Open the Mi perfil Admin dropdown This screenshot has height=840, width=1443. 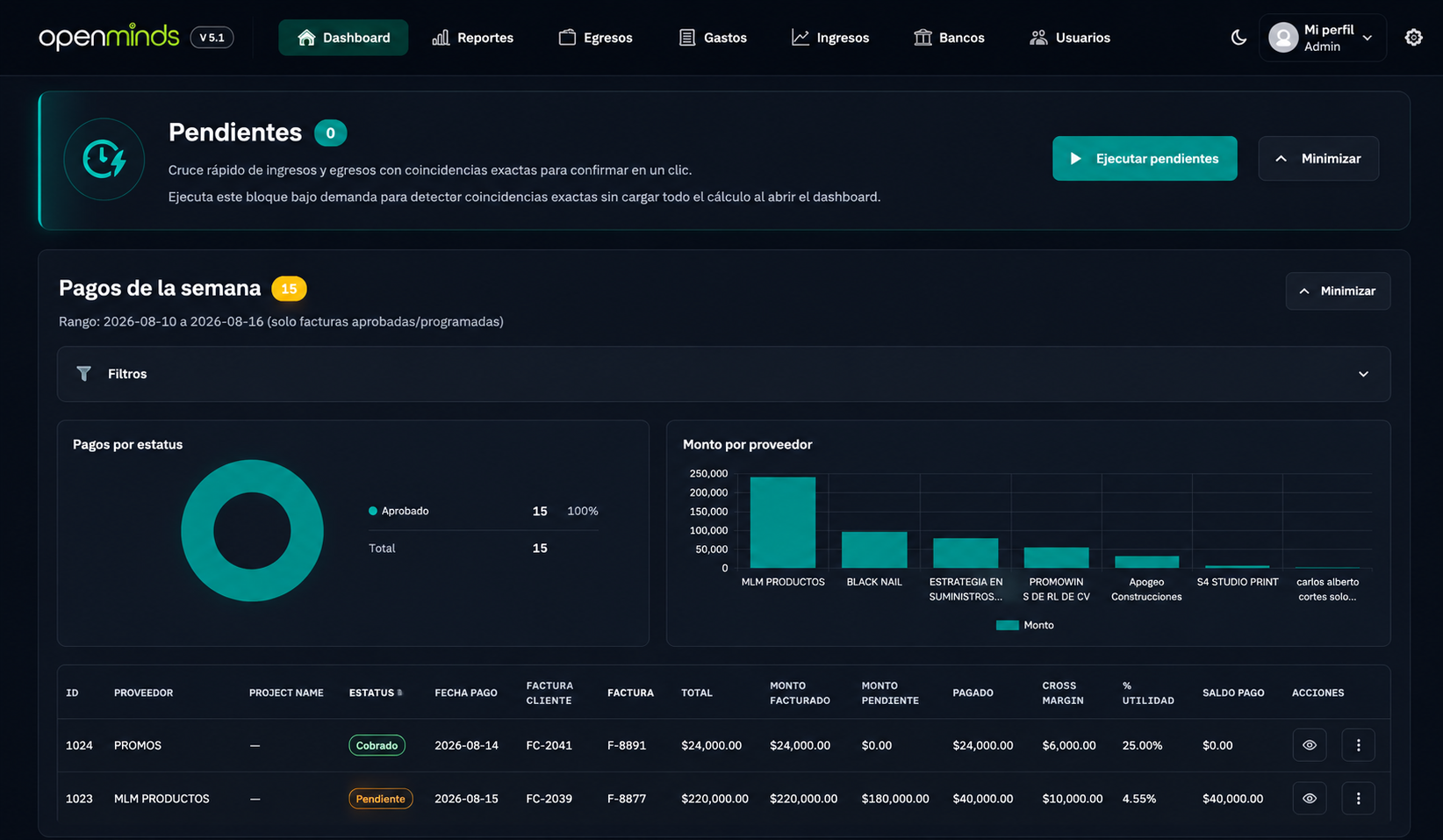tap(1322, 38)
